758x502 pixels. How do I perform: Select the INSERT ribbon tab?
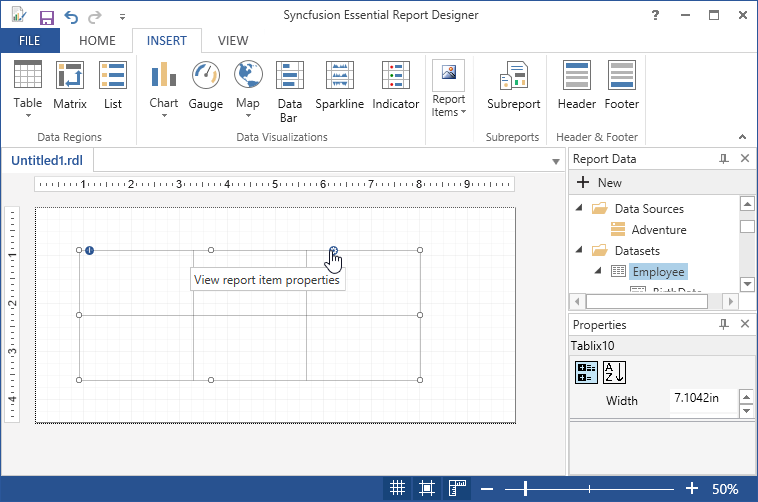point(167,41)
